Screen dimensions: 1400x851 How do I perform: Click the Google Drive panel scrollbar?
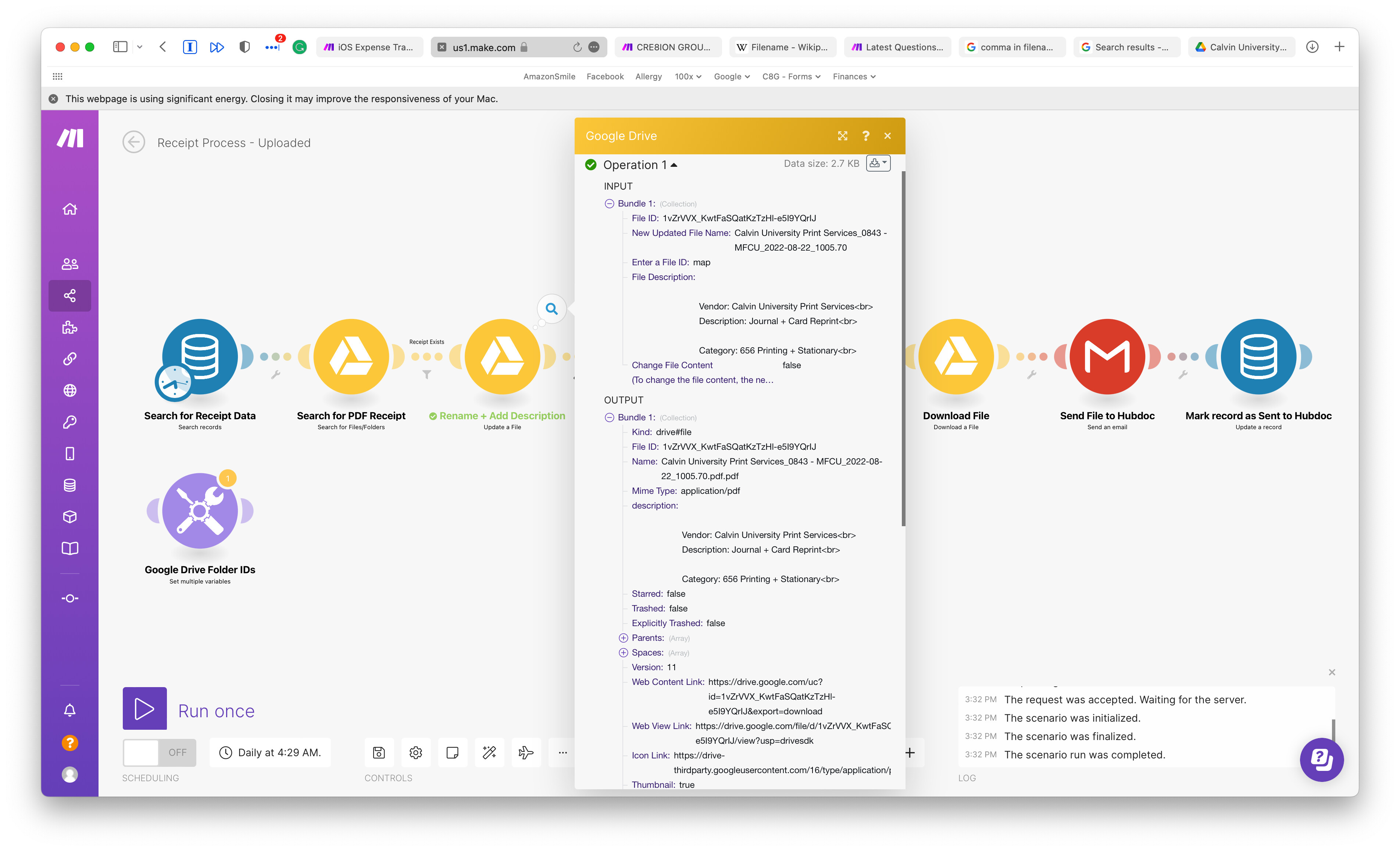pos(903,349)
